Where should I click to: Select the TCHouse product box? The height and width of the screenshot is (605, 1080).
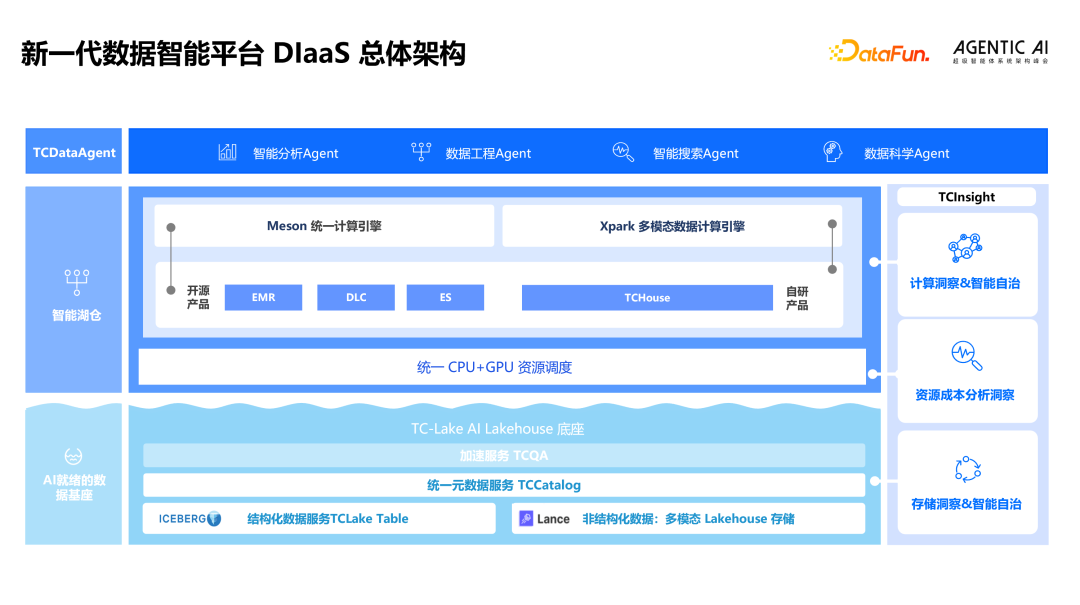pos(647,298)
